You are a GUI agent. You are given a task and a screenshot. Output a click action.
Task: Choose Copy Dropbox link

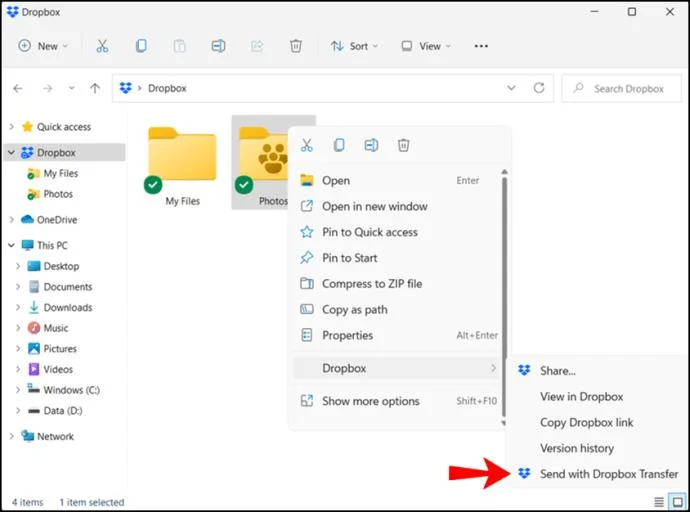(x=597, y=422)
